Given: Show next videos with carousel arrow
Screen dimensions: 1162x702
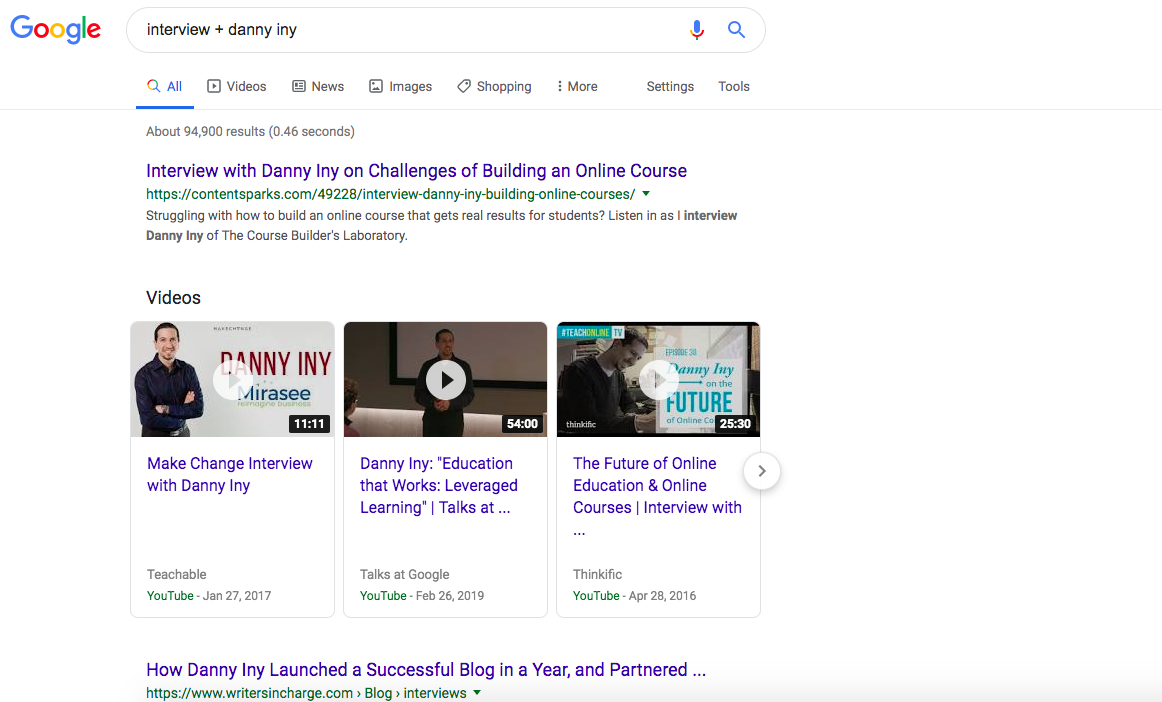Looking at the screenshot, I should [762, 471].
